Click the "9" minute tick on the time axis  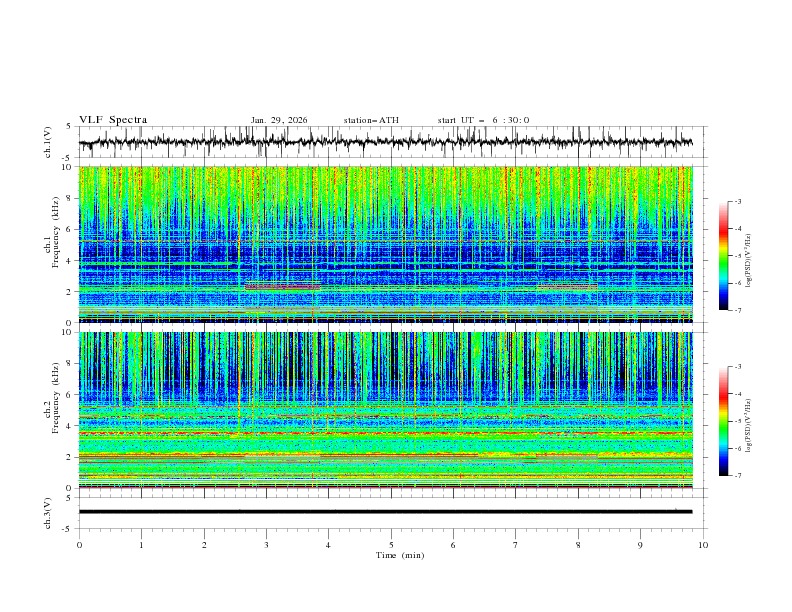(x=640, y=545)
